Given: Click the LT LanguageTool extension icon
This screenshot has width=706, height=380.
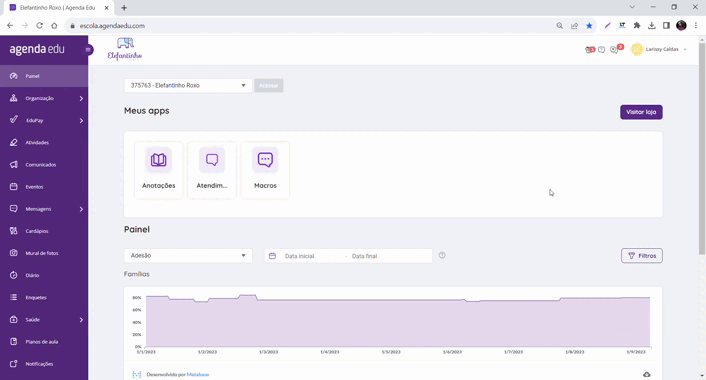Looking at the screenshot, I should pyautogui.click(x=622, y=26).
